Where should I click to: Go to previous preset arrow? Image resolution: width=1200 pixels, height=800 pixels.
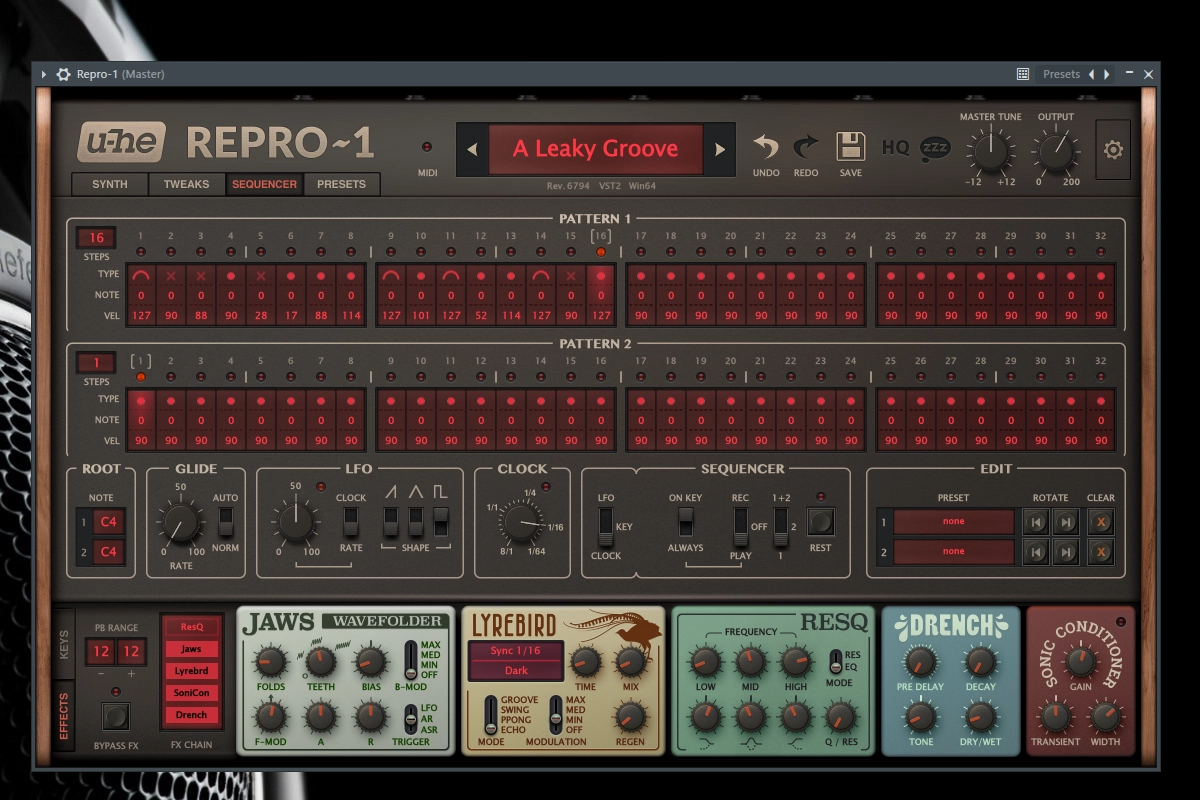coord(472,150)
